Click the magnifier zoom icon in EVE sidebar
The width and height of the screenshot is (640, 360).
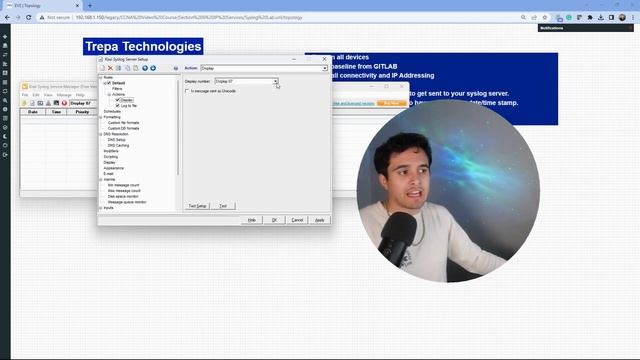coord(5,100)
